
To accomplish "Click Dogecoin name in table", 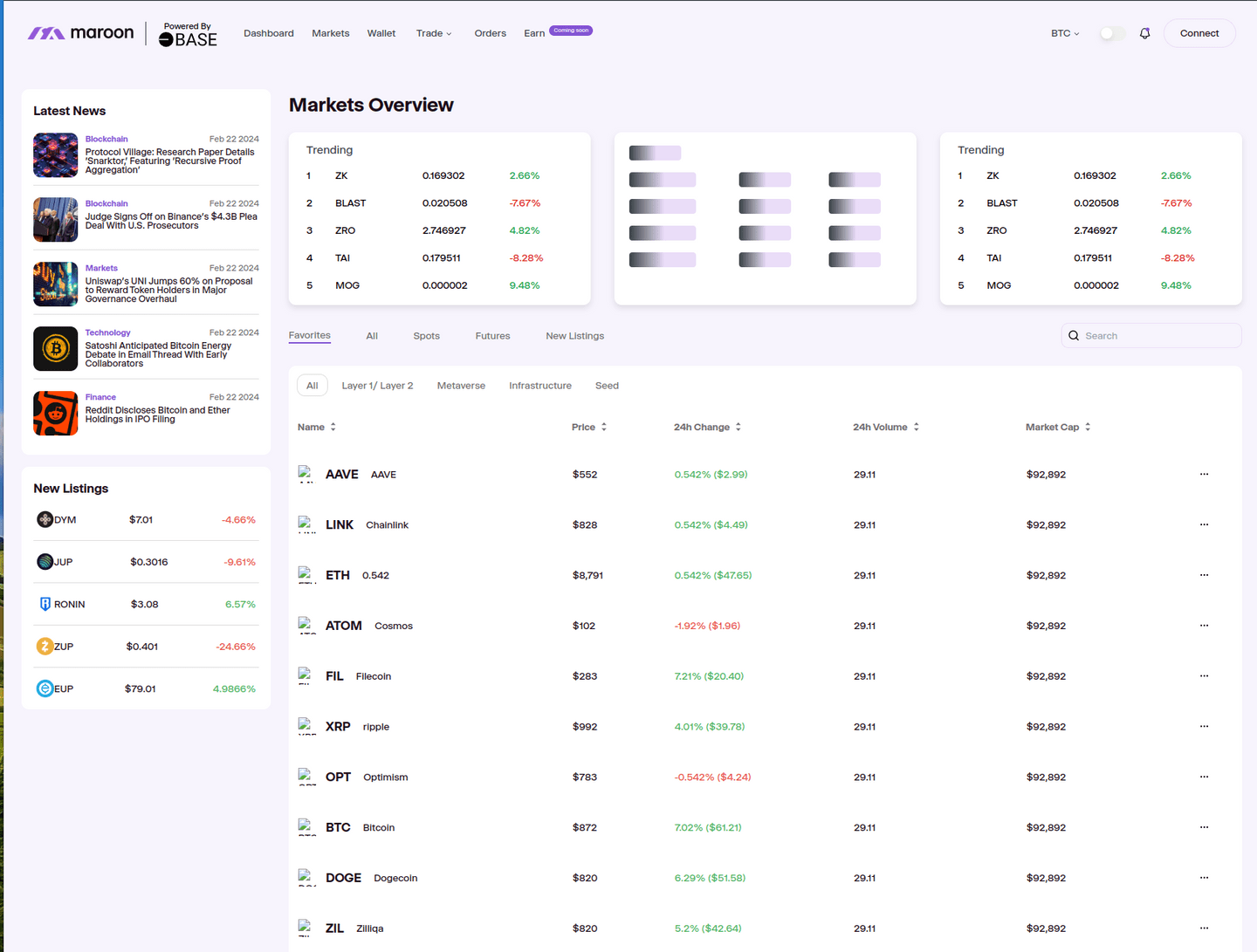I will (x=395, y=878).
